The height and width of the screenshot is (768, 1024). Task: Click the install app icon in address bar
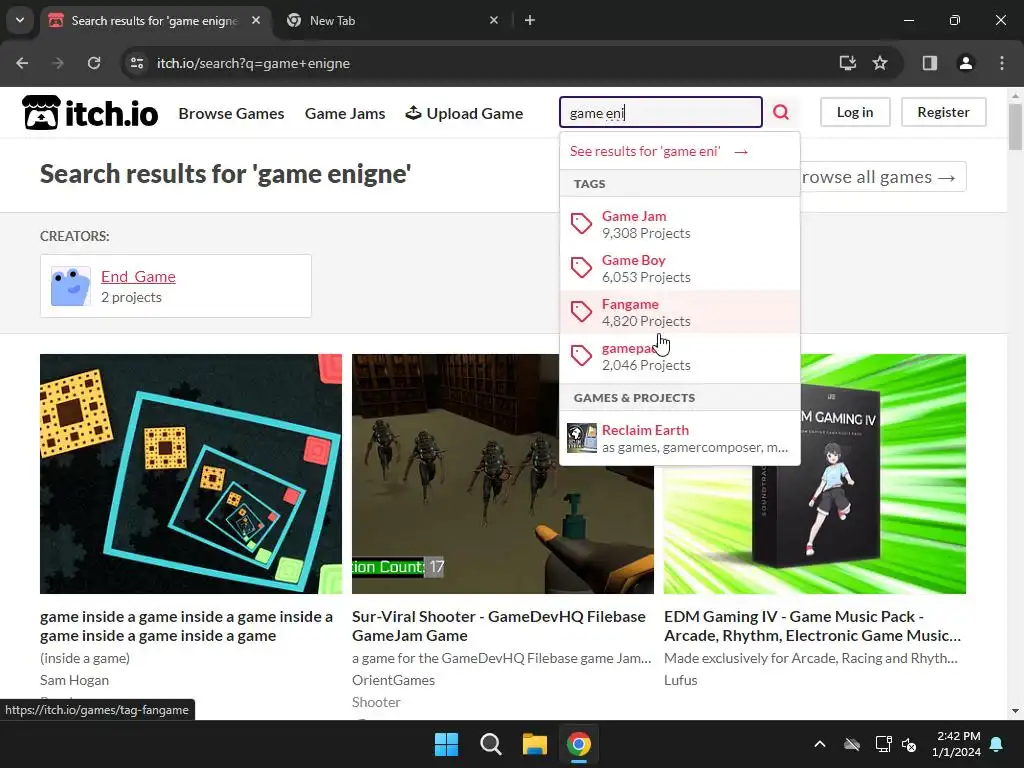847,63
